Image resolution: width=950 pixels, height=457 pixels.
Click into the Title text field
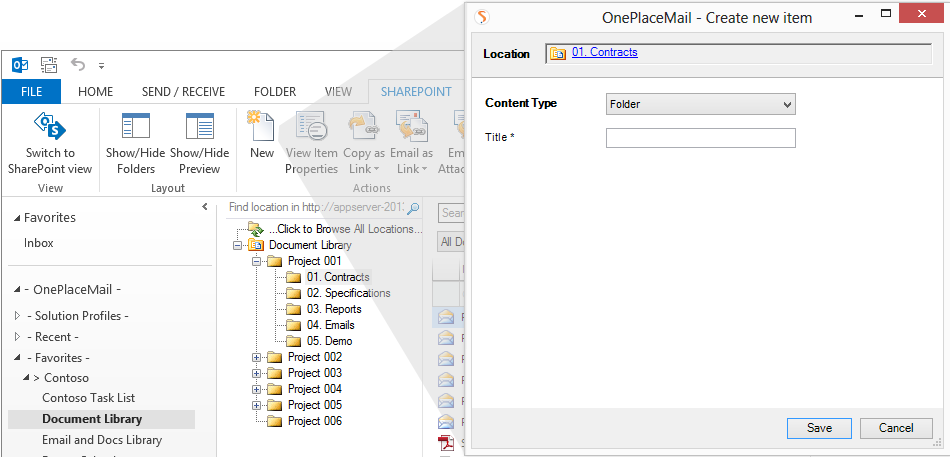[700, 138]
